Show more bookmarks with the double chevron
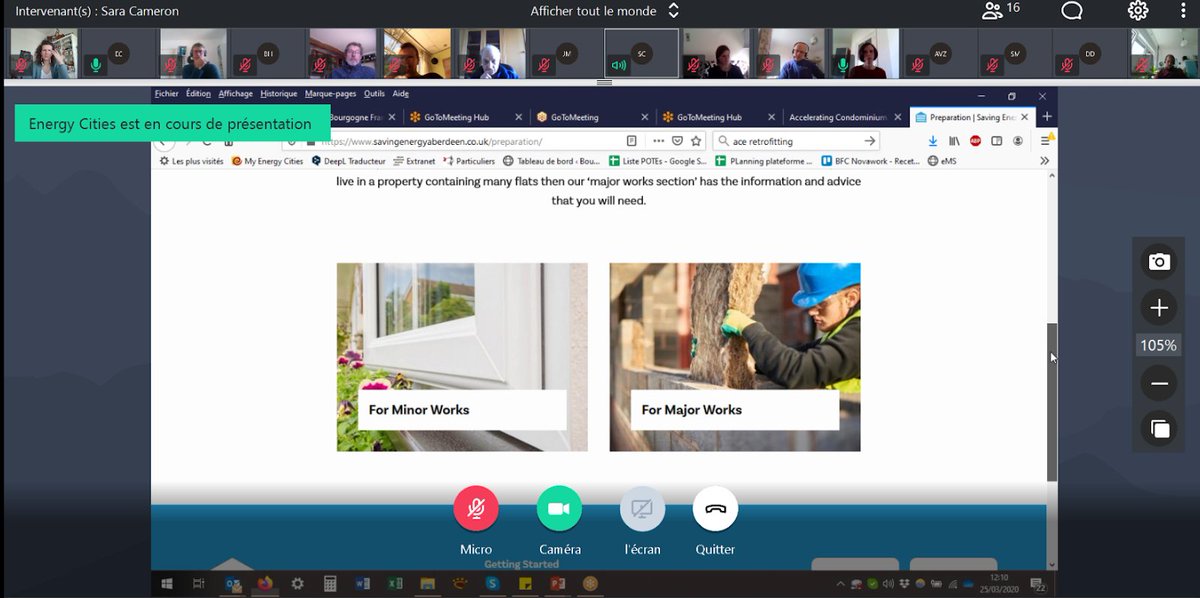 tap(1044, 161)
